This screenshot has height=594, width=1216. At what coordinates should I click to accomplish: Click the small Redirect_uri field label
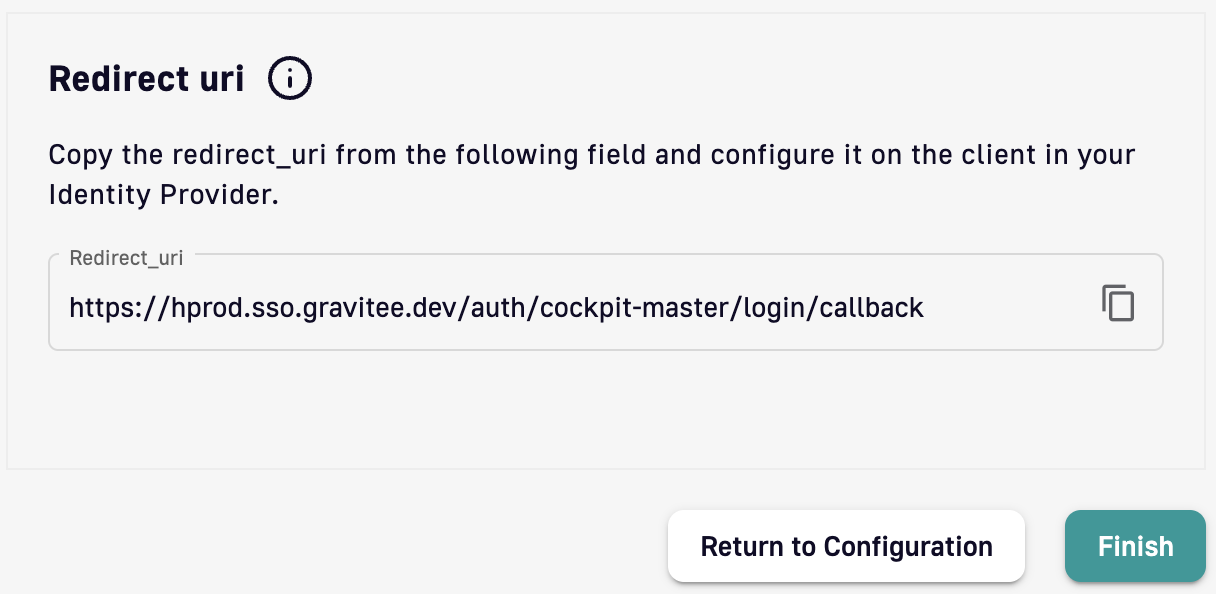tap(126, 257)
